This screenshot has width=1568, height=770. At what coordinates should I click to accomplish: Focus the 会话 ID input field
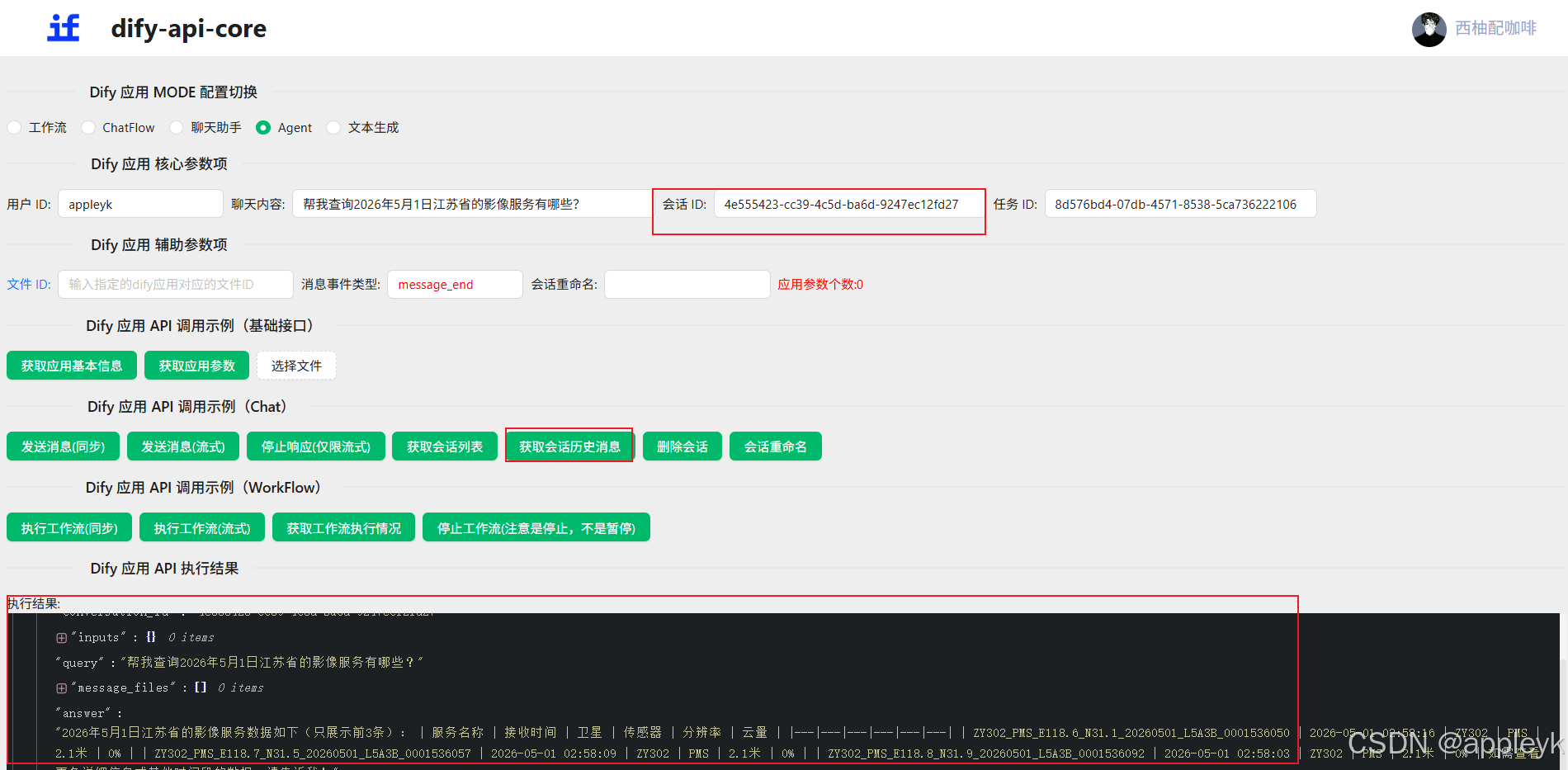point(849,204)
